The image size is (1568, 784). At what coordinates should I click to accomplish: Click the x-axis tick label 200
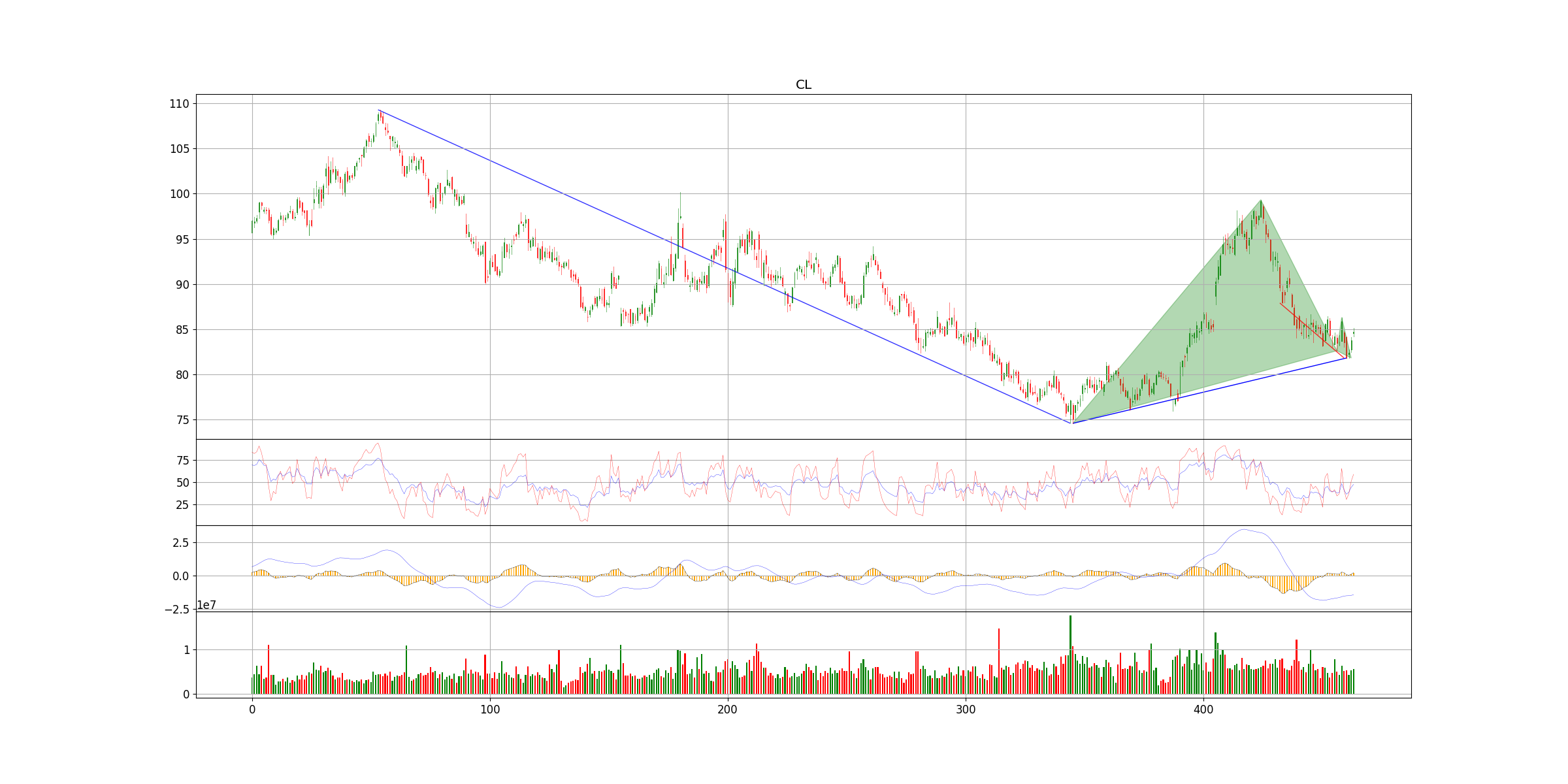[x=727, y=710]
